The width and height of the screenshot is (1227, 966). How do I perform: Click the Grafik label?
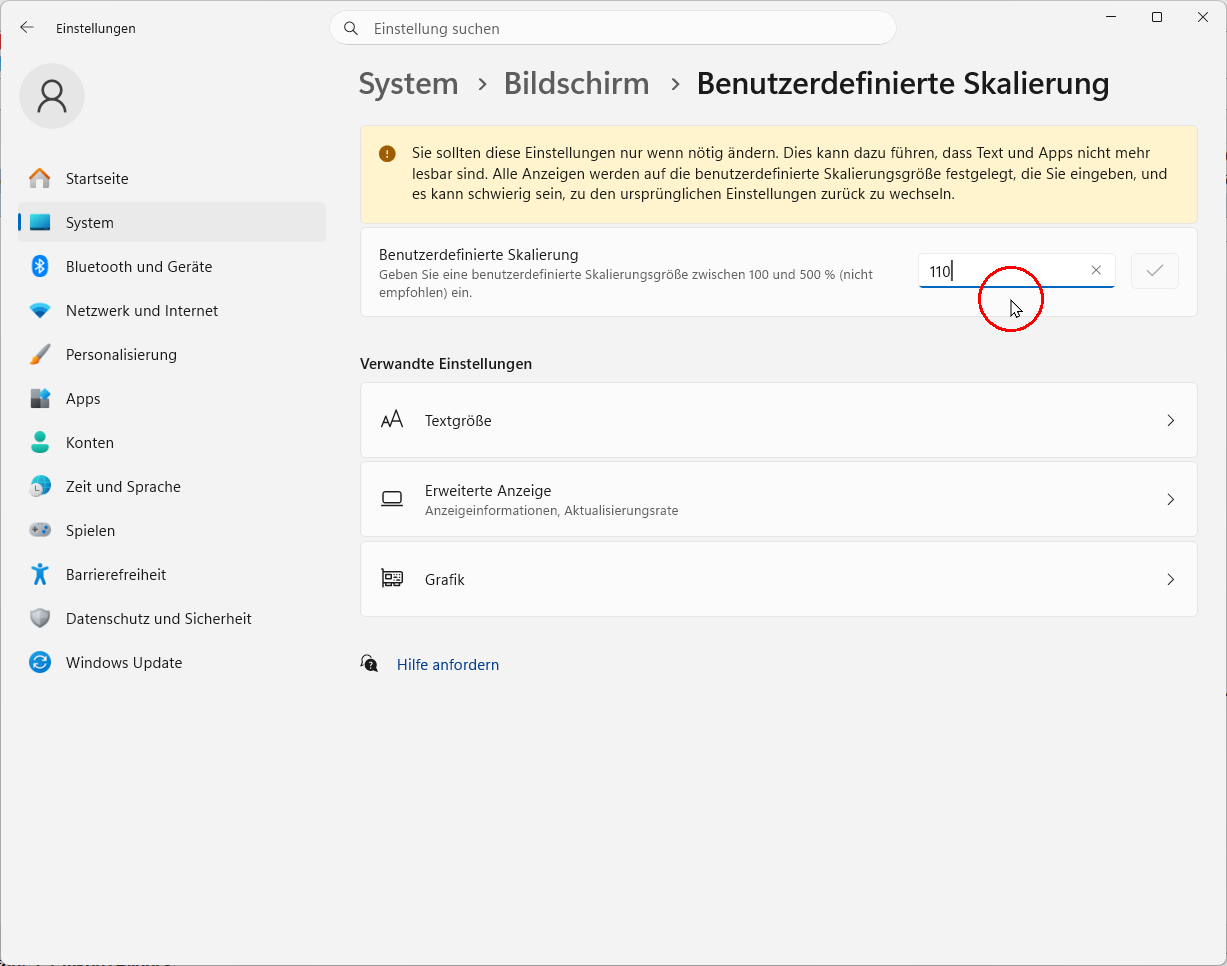[445, 580]
